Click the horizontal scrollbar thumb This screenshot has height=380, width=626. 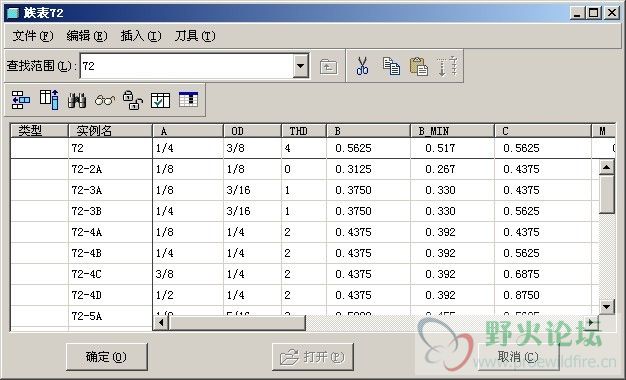coord(237,323)
